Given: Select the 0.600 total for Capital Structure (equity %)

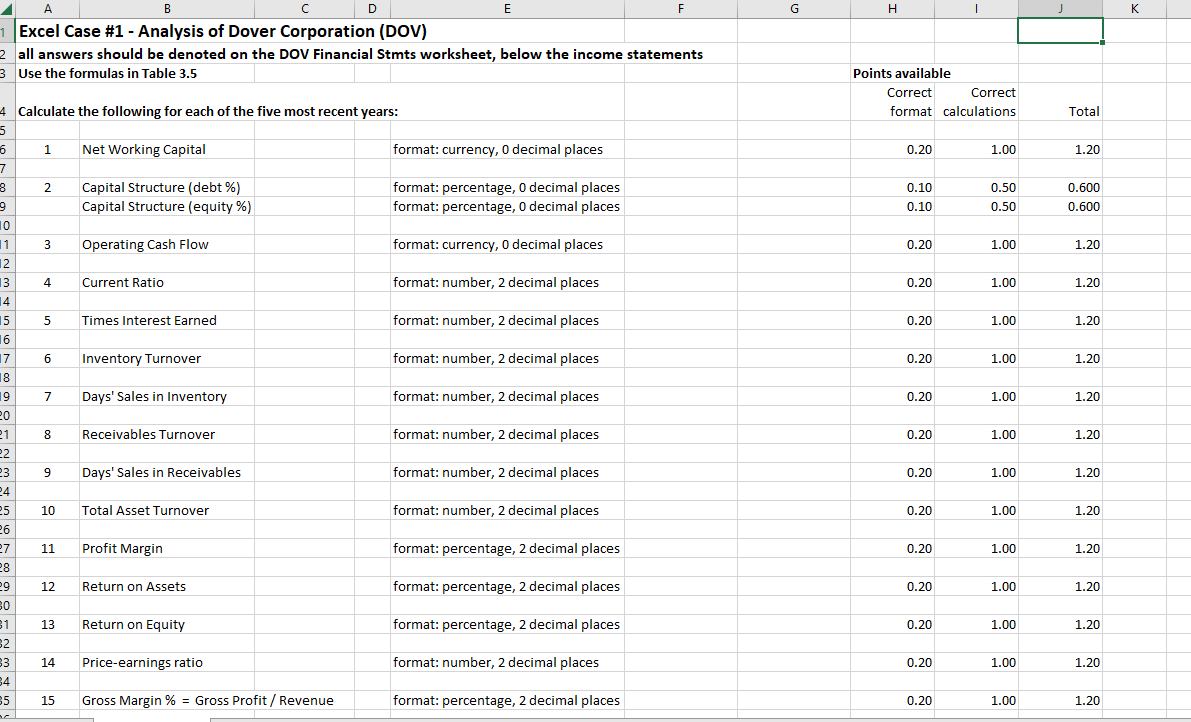Looking at the screenshot, I should click(x=1060, y=207).
